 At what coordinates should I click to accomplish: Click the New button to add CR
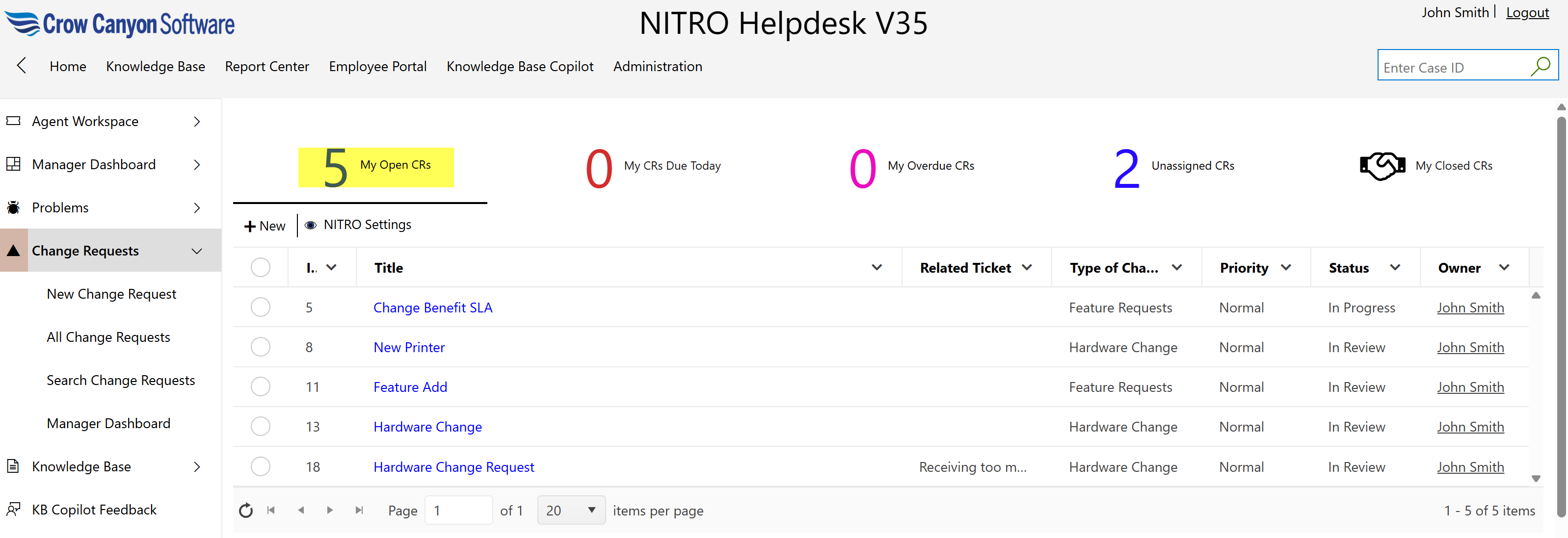click(x=265, y=226)
